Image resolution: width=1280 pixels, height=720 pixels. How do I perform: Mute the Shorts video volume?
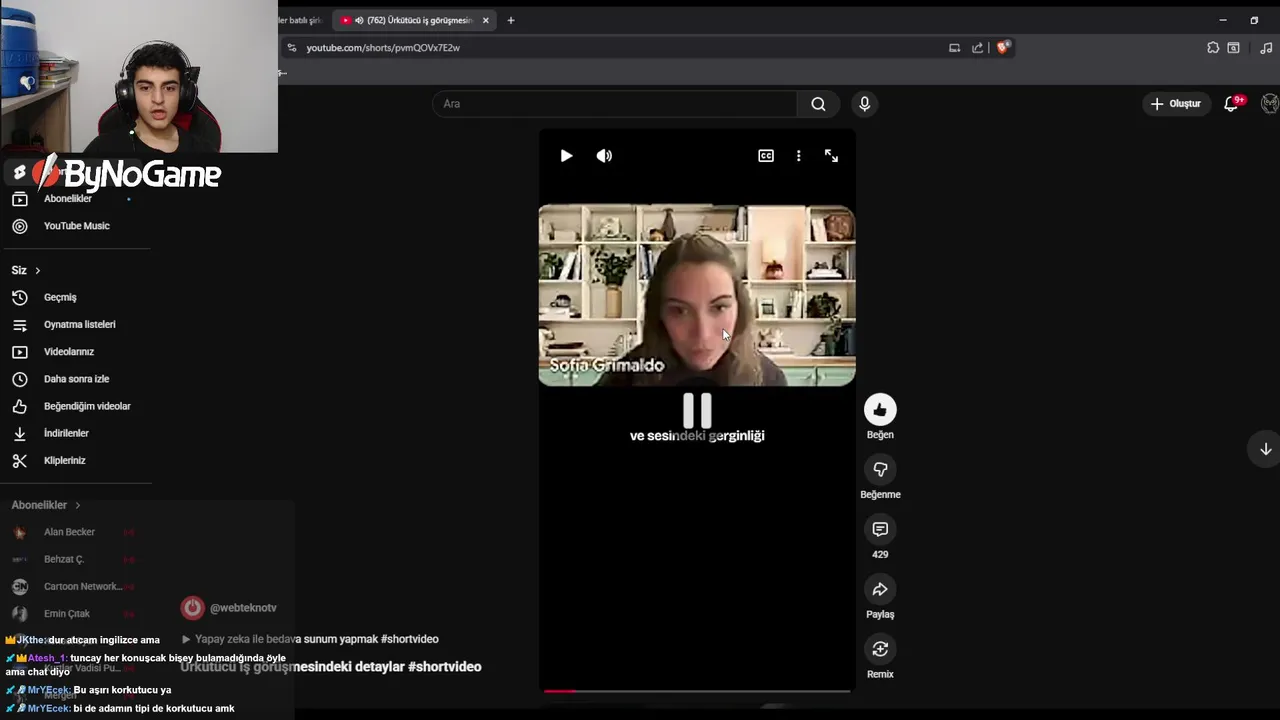coord(604,156)
